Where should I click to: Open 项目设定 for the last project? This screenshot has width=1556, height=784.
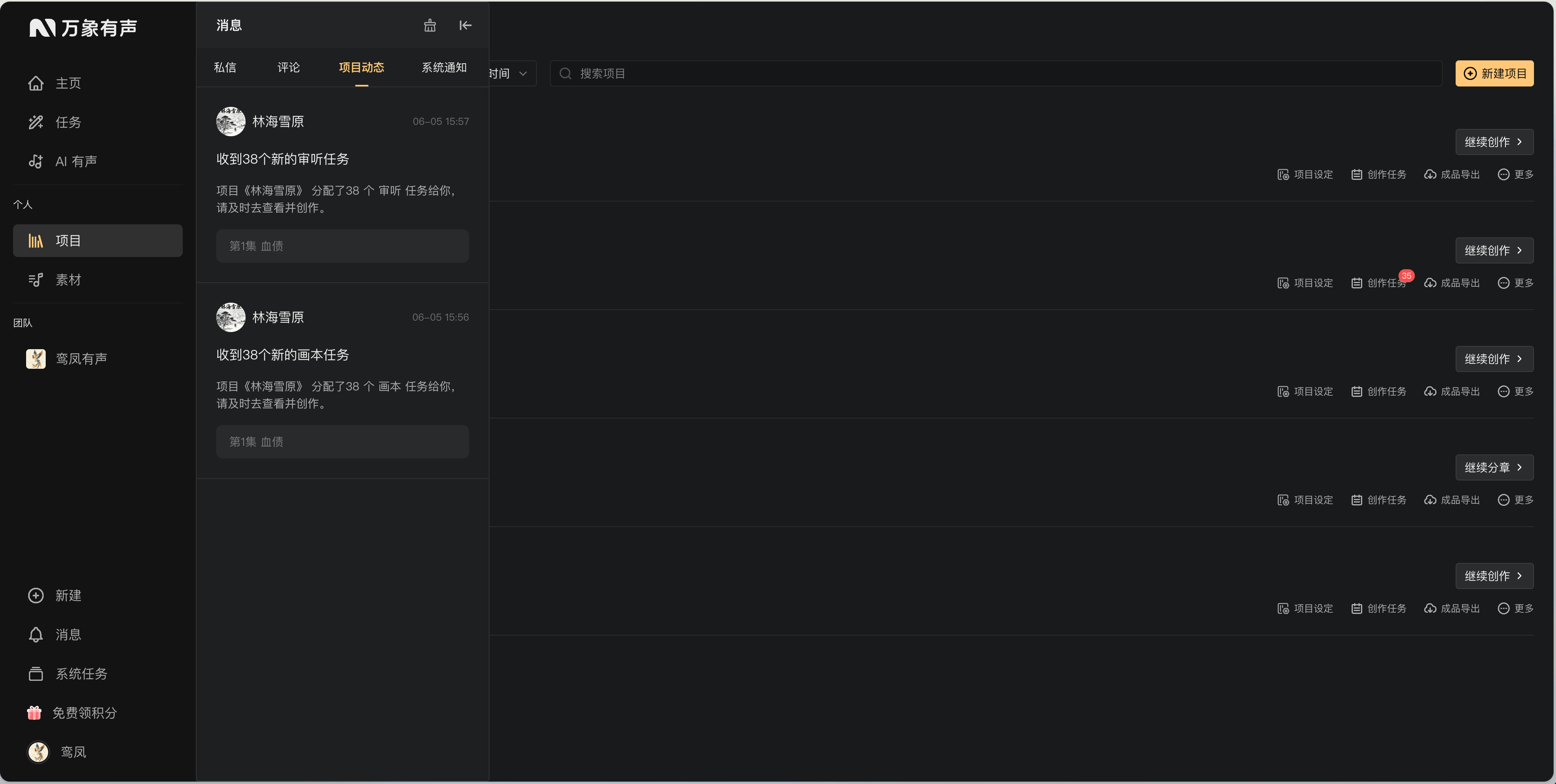tap(1306, 609)
